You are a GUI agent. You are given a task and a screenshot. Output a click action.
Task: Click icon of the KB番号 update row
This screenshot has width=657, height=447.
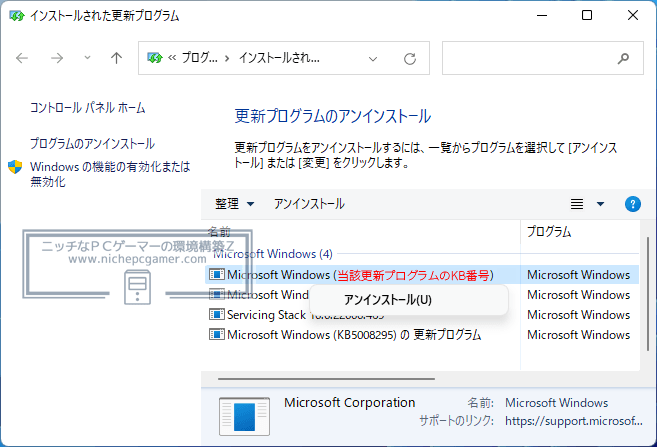point(217,274)
